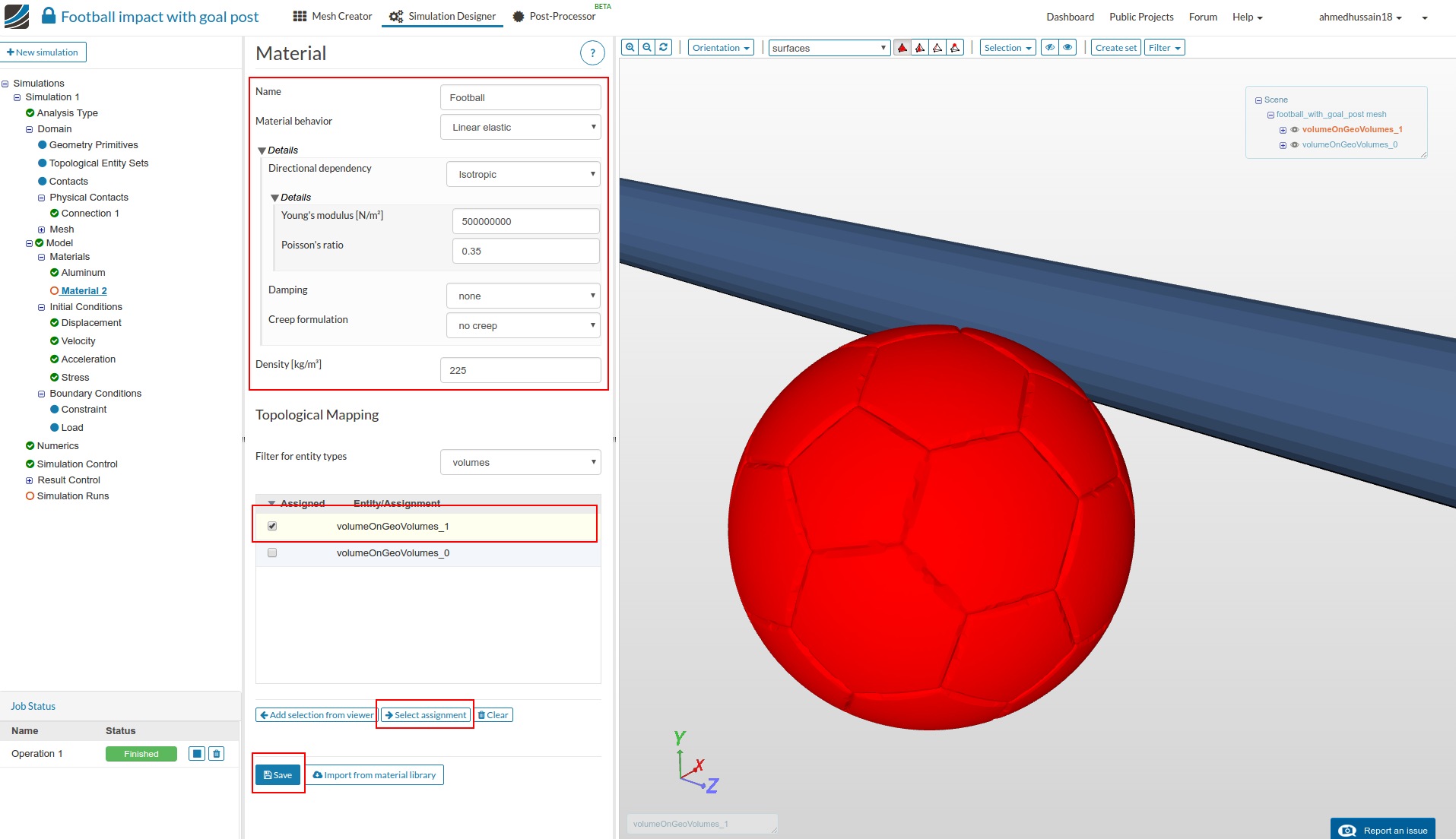Click the Load blue dot icon
The height and width of the screenshot is (839, 1456).
[54, 428]
